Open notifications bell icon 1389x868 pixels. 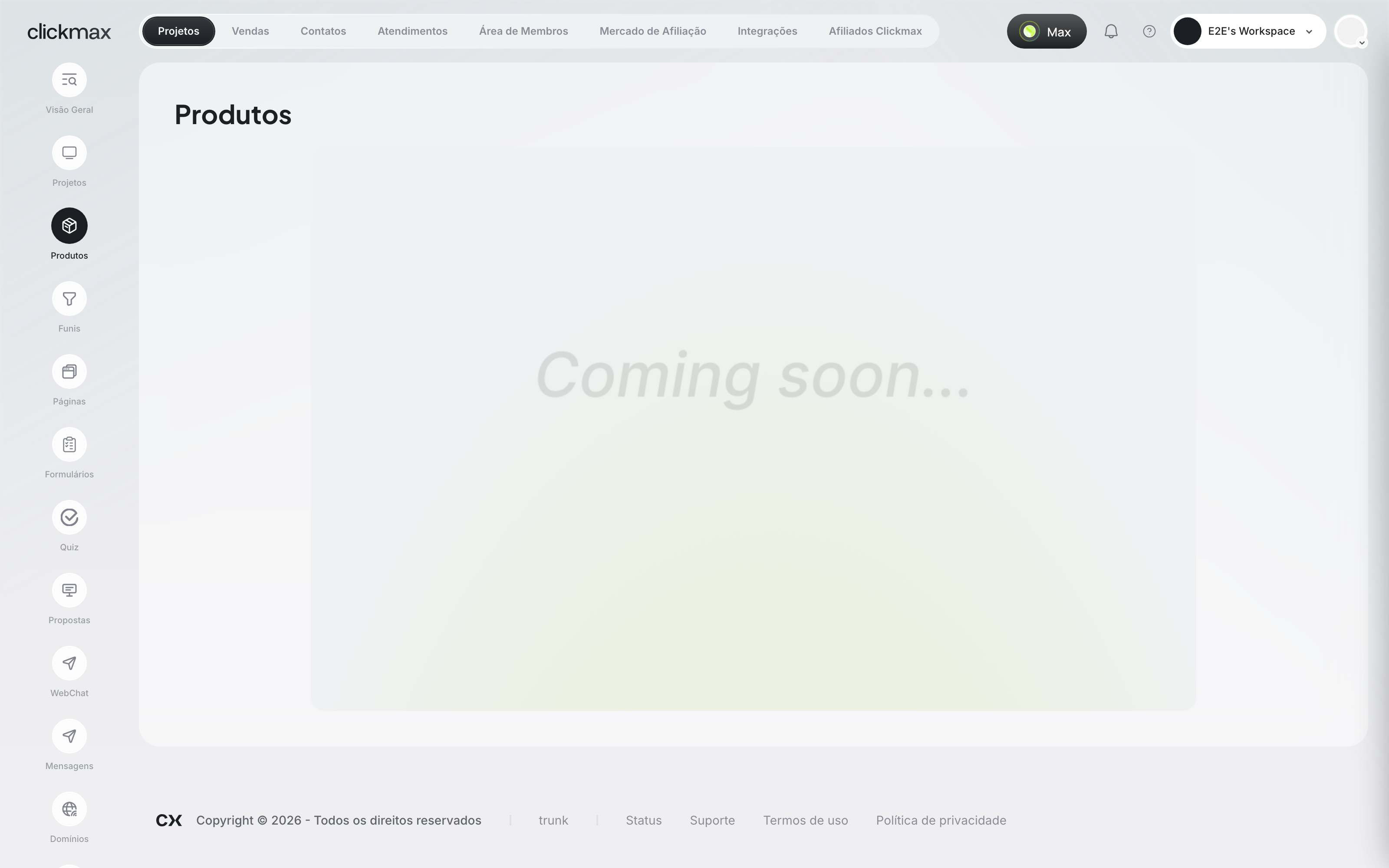[1111, 31]
